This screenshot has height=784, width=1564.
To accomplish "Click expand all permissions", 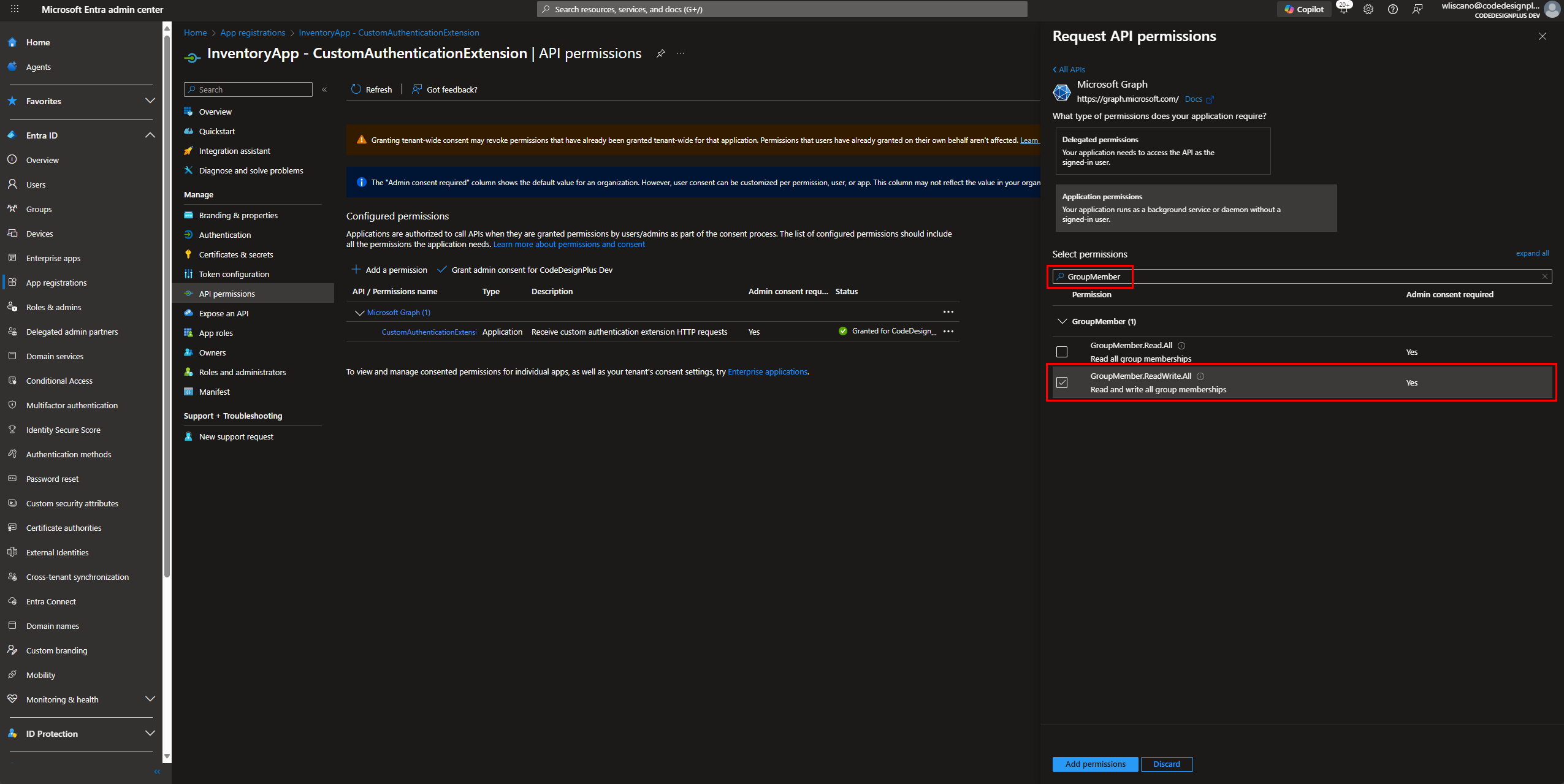I will click(x=1532, y=253).
